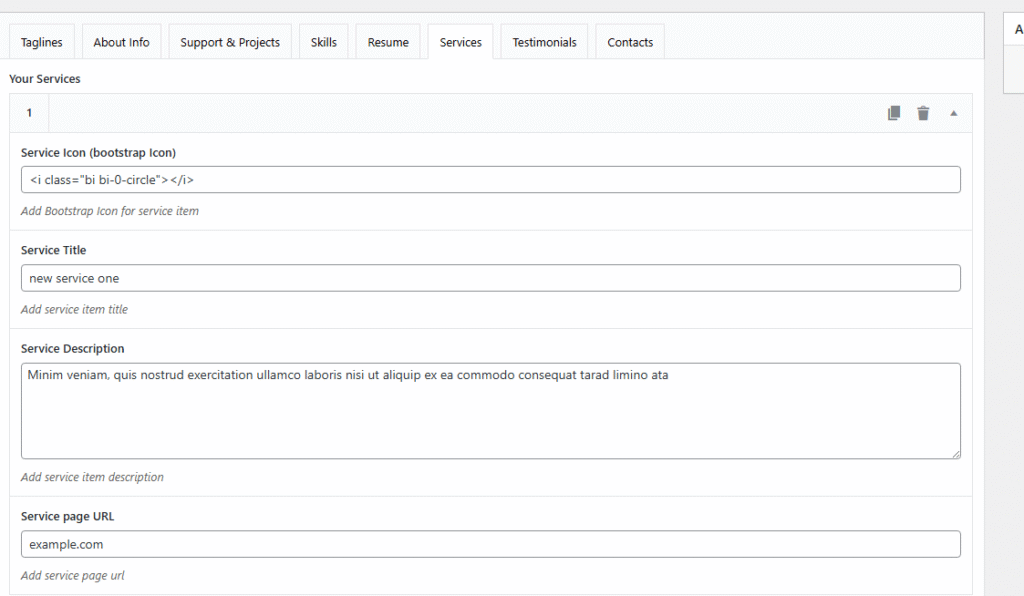Duplicate service item 1 with copy icon
The width and height of the screenshot is (1024, 596).
pos(894,113)
